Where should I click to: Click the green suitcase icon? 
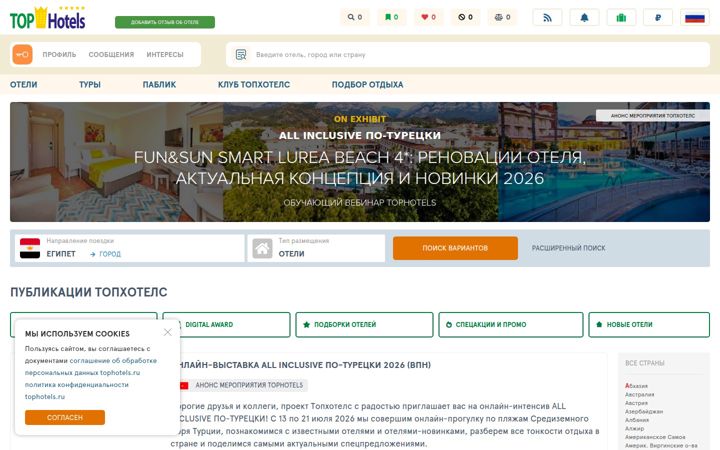click(621, 17)
